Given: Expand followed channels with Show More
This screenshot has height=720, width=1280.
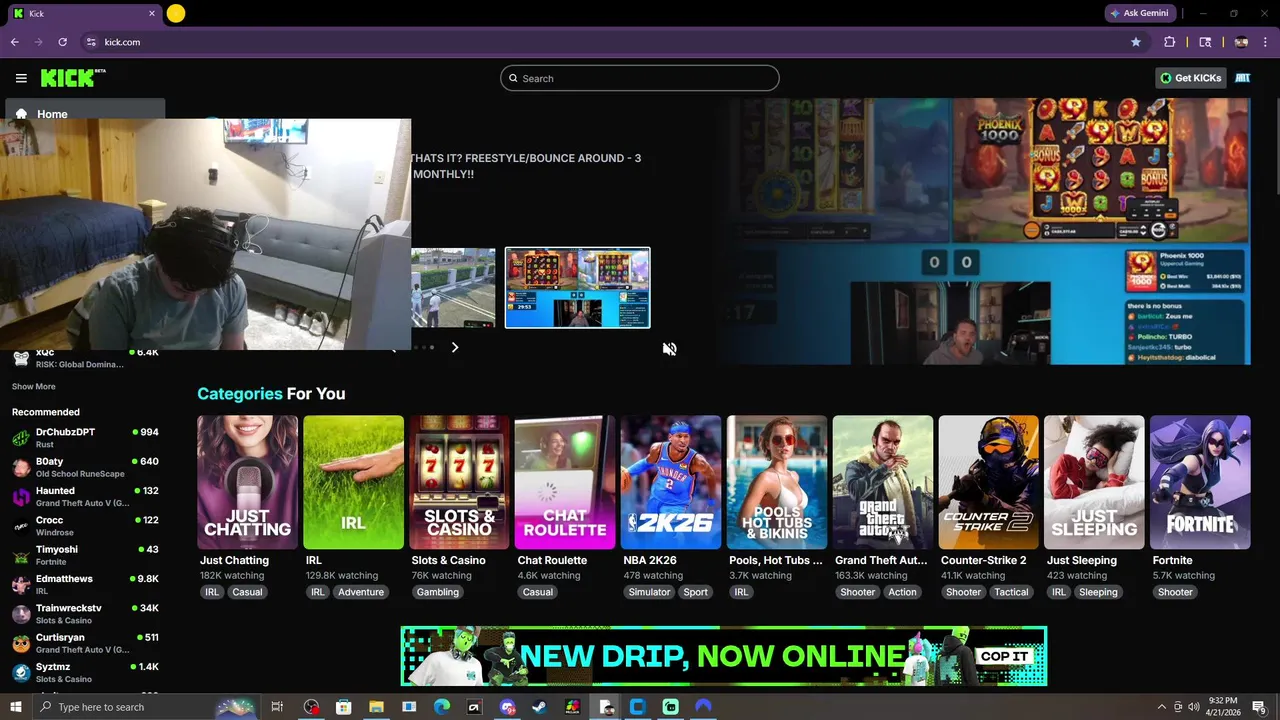Looking at the screenshot, I should coord(34,386).
